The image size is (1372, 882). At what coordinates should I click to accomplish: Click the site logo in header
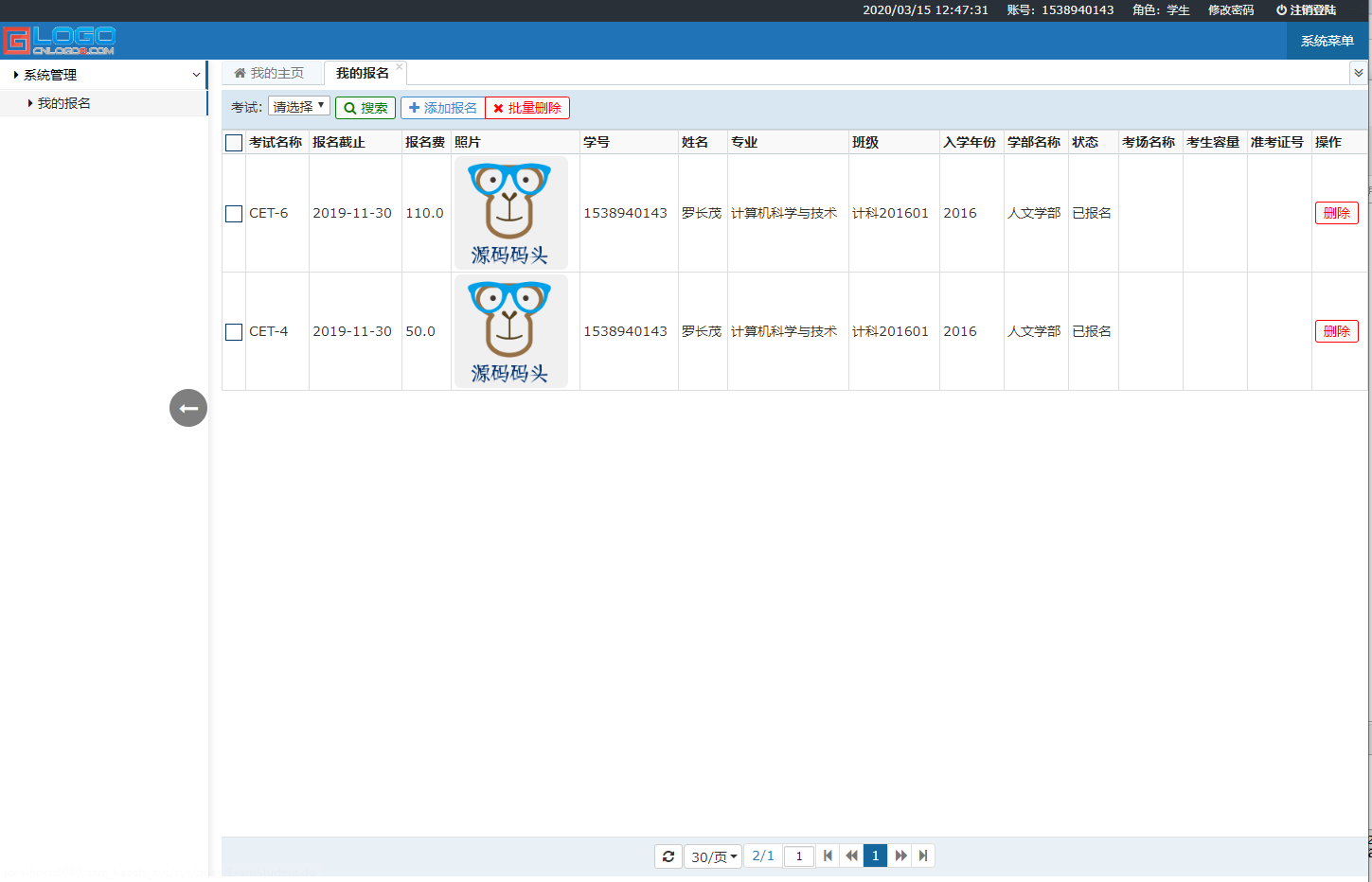click(59, 41)
